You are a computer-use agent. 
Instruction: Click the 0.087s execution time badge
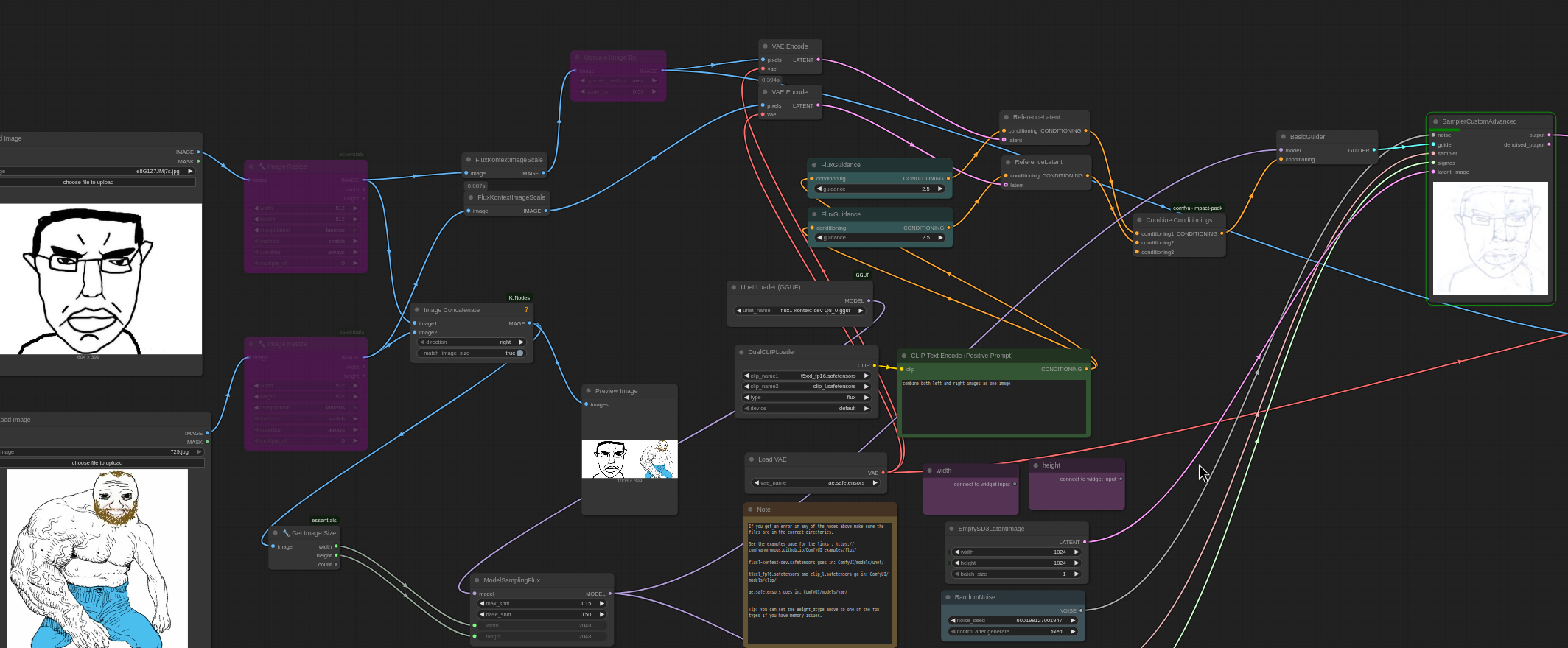coord(476,186)
